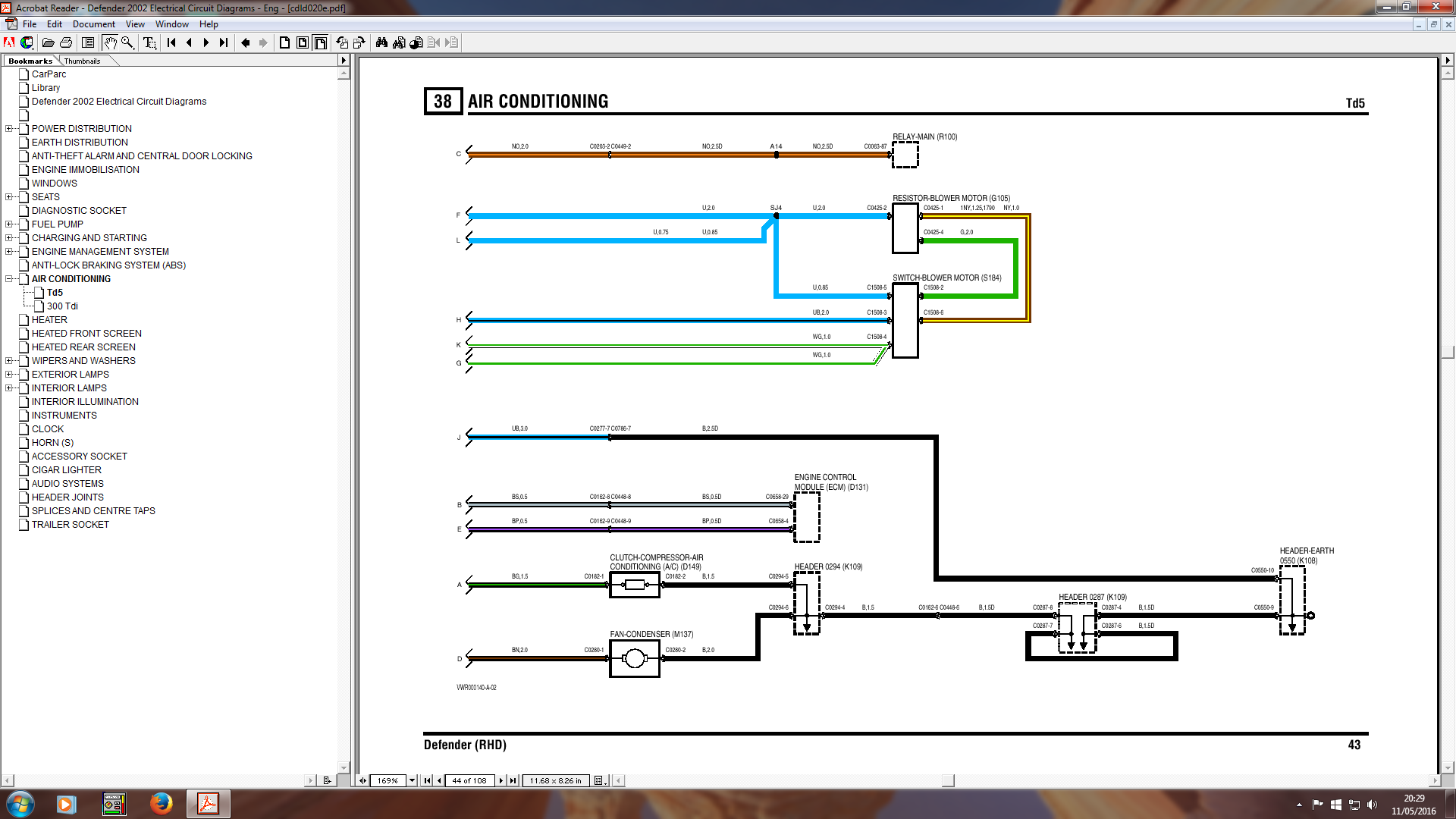The image size is (1456, 819).
Task: Set view to Fit Width
Action: click(320, 42)
